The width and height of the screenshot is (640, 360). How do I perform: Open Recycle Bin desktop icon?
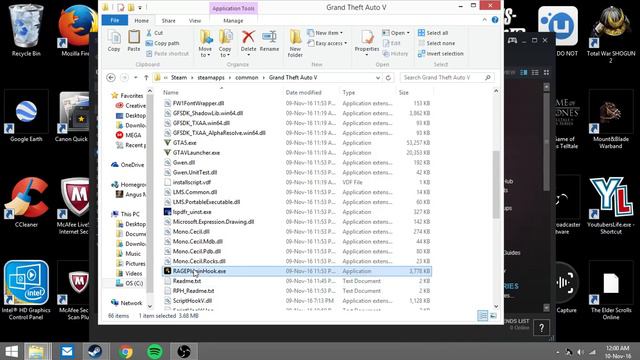[x=26, y=31]
